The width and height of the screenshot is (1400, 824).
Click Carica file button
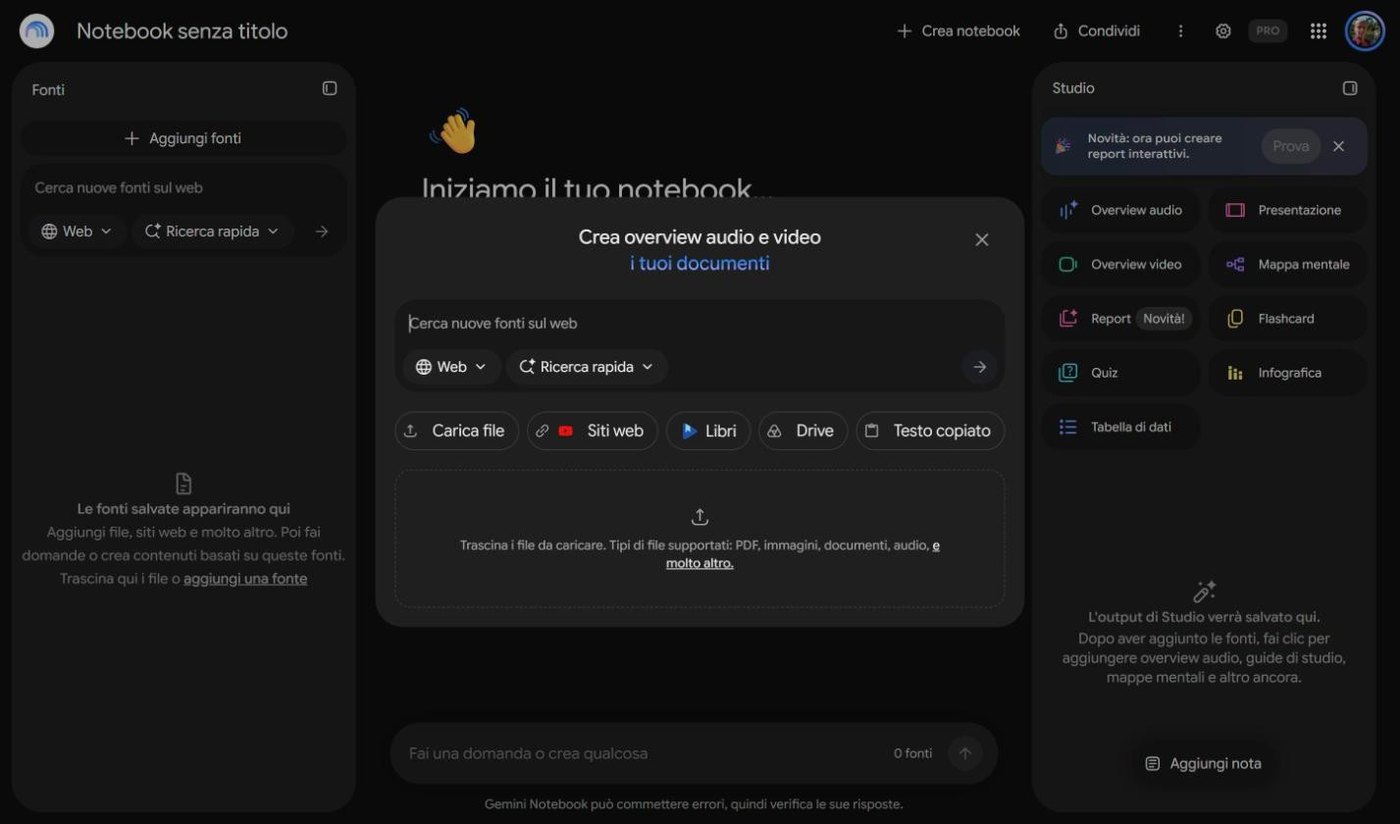coord(456,431)
